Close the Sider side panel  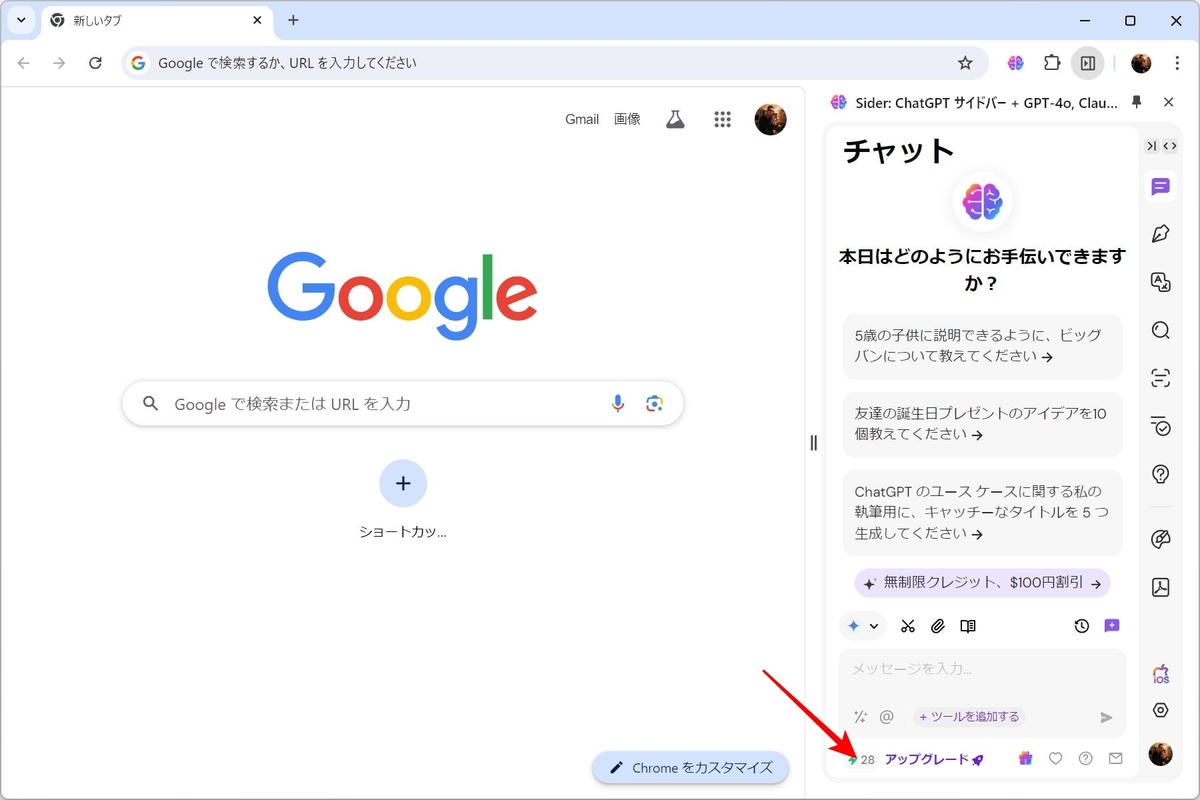(x=1169, y=102)
